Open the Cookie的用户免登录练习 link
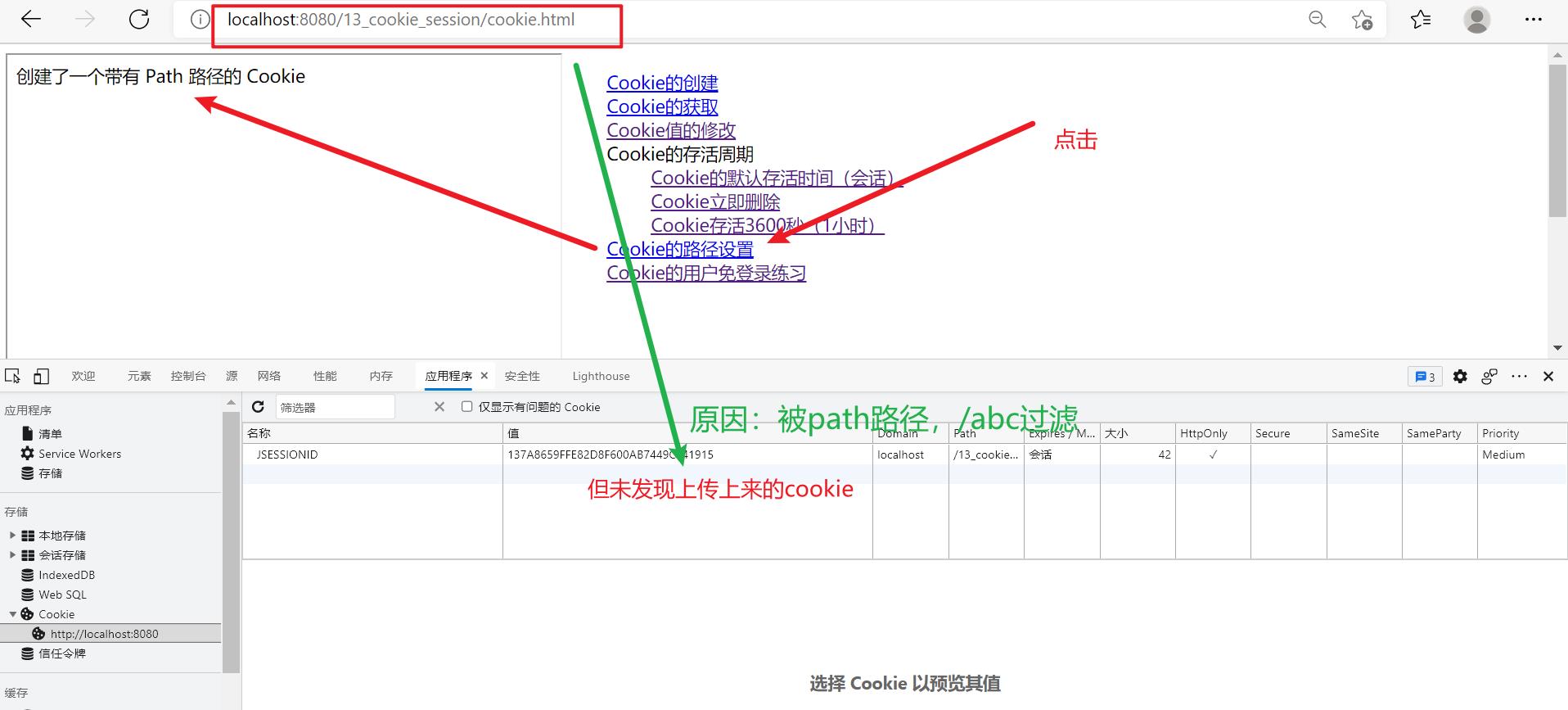This screenshot has width=1568, height=710. point(706,273)
